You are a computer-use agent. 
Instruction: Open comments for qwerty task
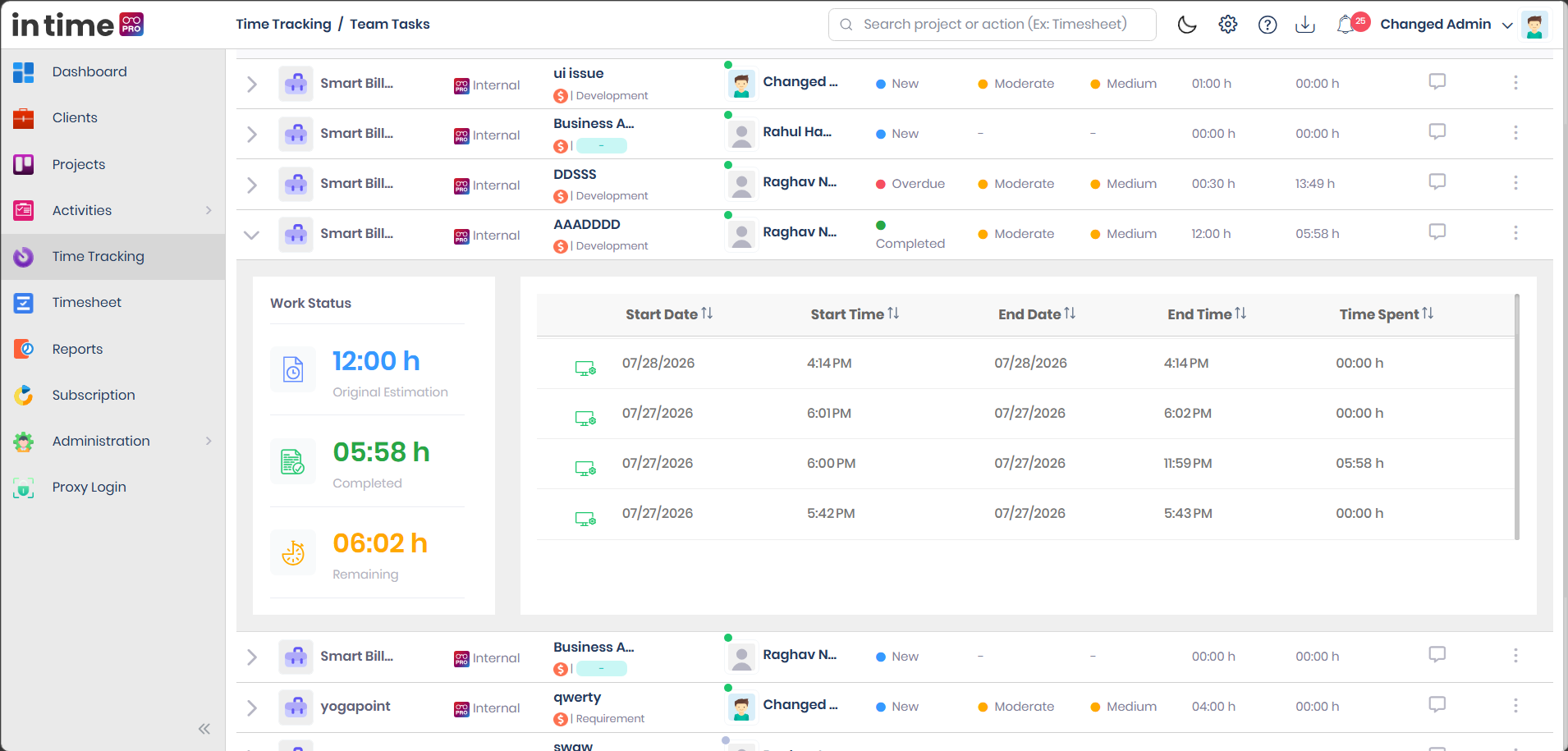[1437, 705]
